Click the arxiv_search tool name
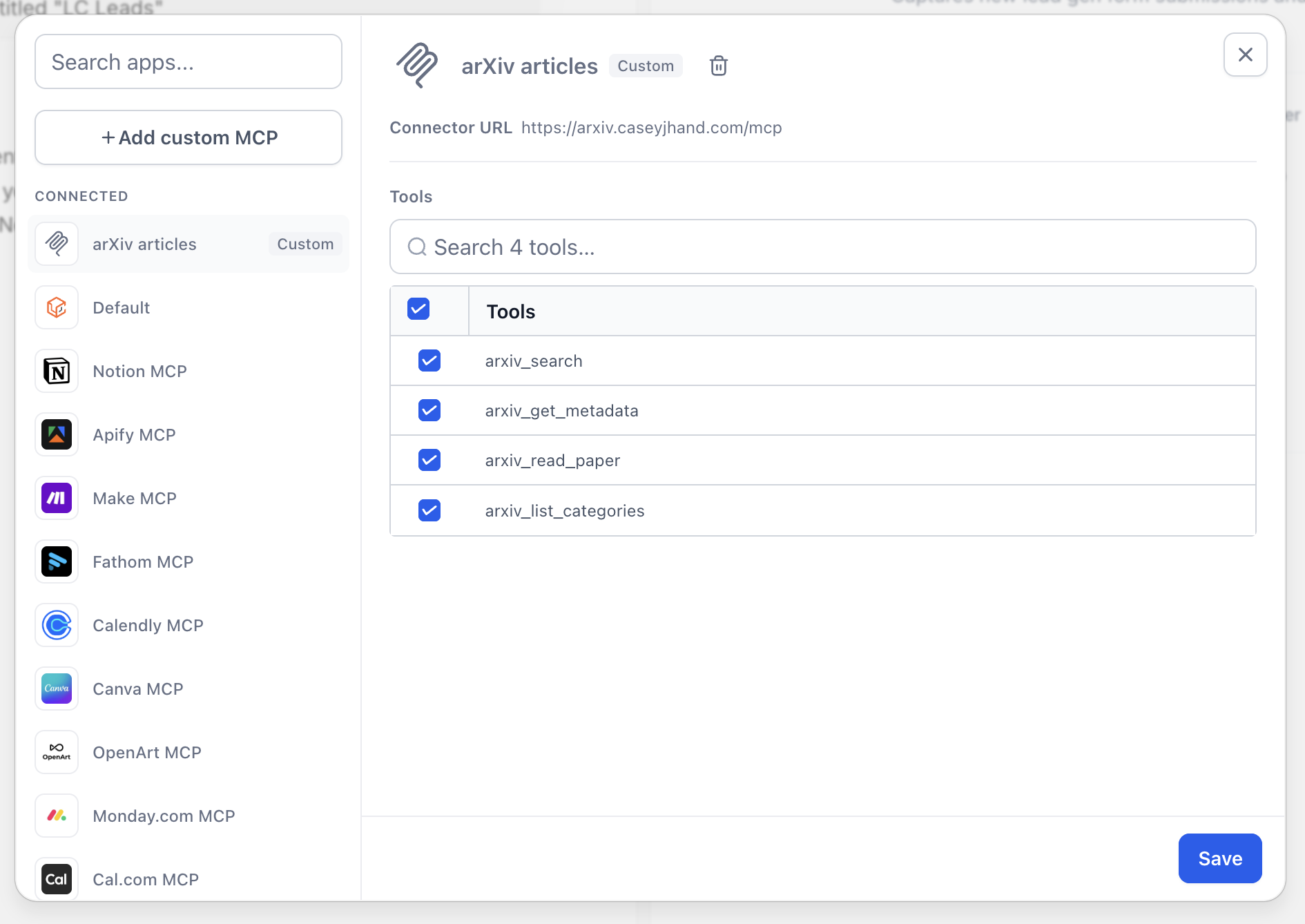Screen dimensions: 1305x924 534,361
